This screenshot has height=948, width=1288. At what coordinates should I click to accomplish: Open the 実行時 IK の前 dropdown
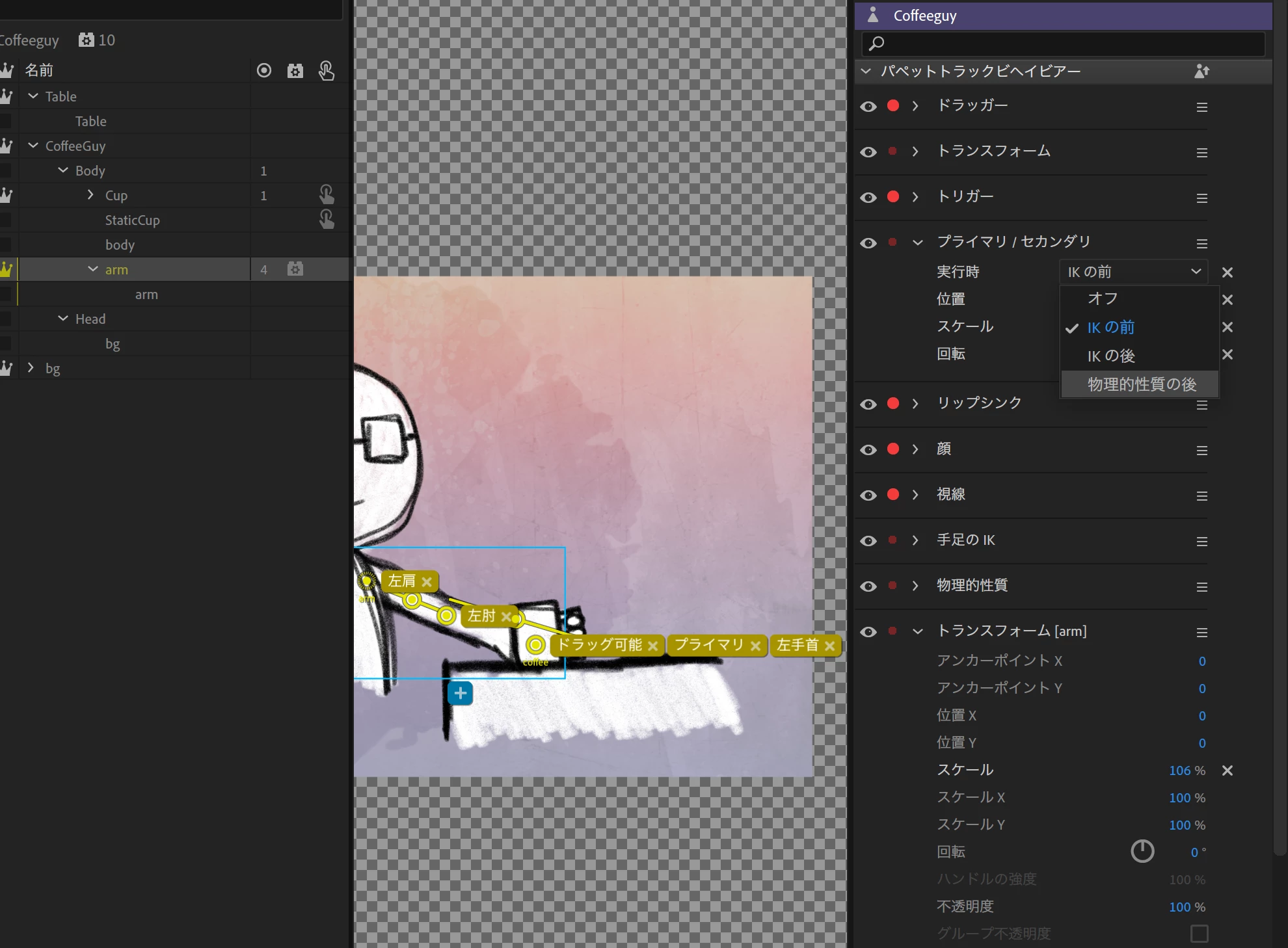pyautogui.click(x=1133, y=272)
